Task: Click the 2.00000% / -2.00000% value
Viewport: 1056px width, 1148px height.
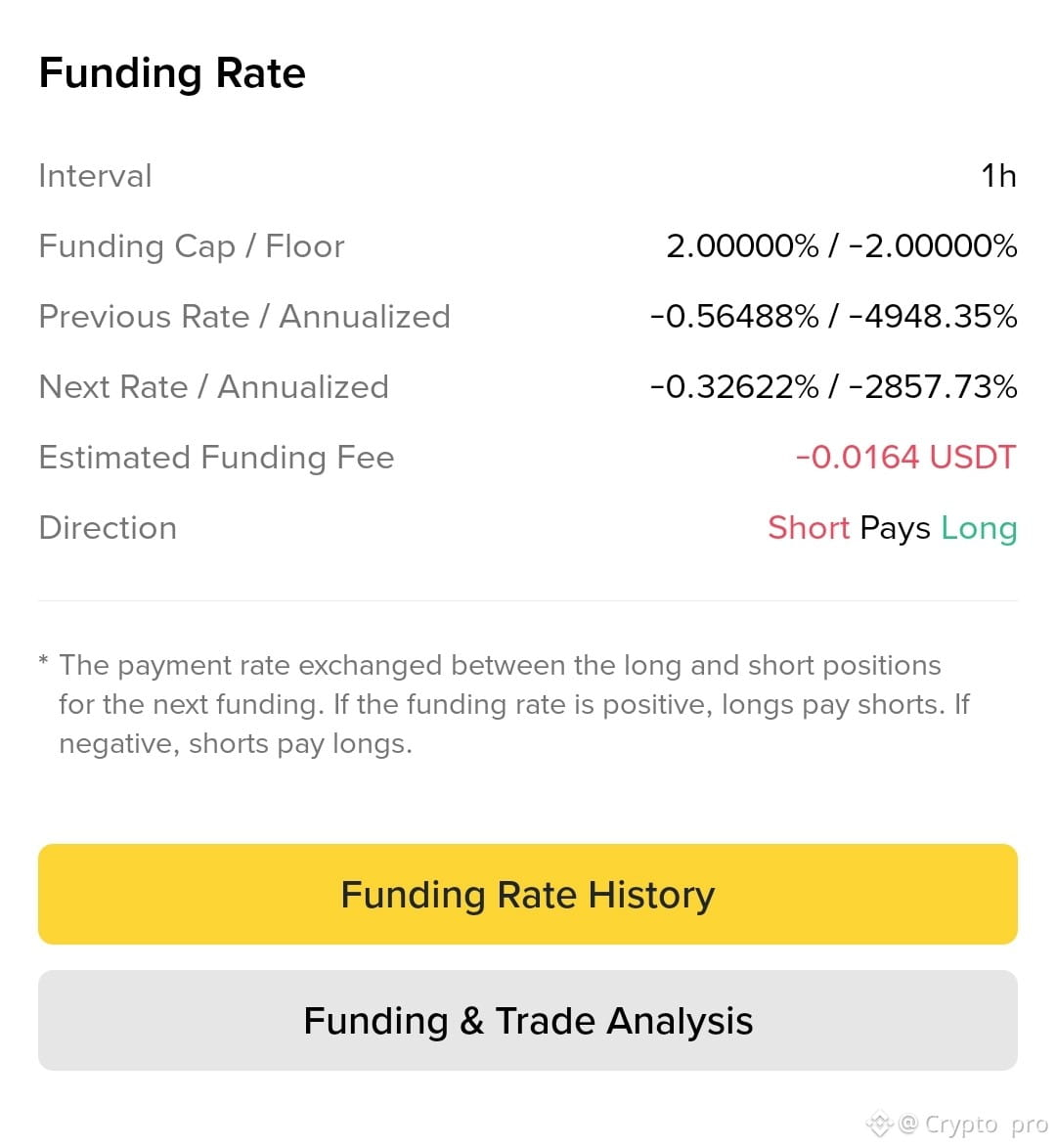Action: (x=842, y=246)
